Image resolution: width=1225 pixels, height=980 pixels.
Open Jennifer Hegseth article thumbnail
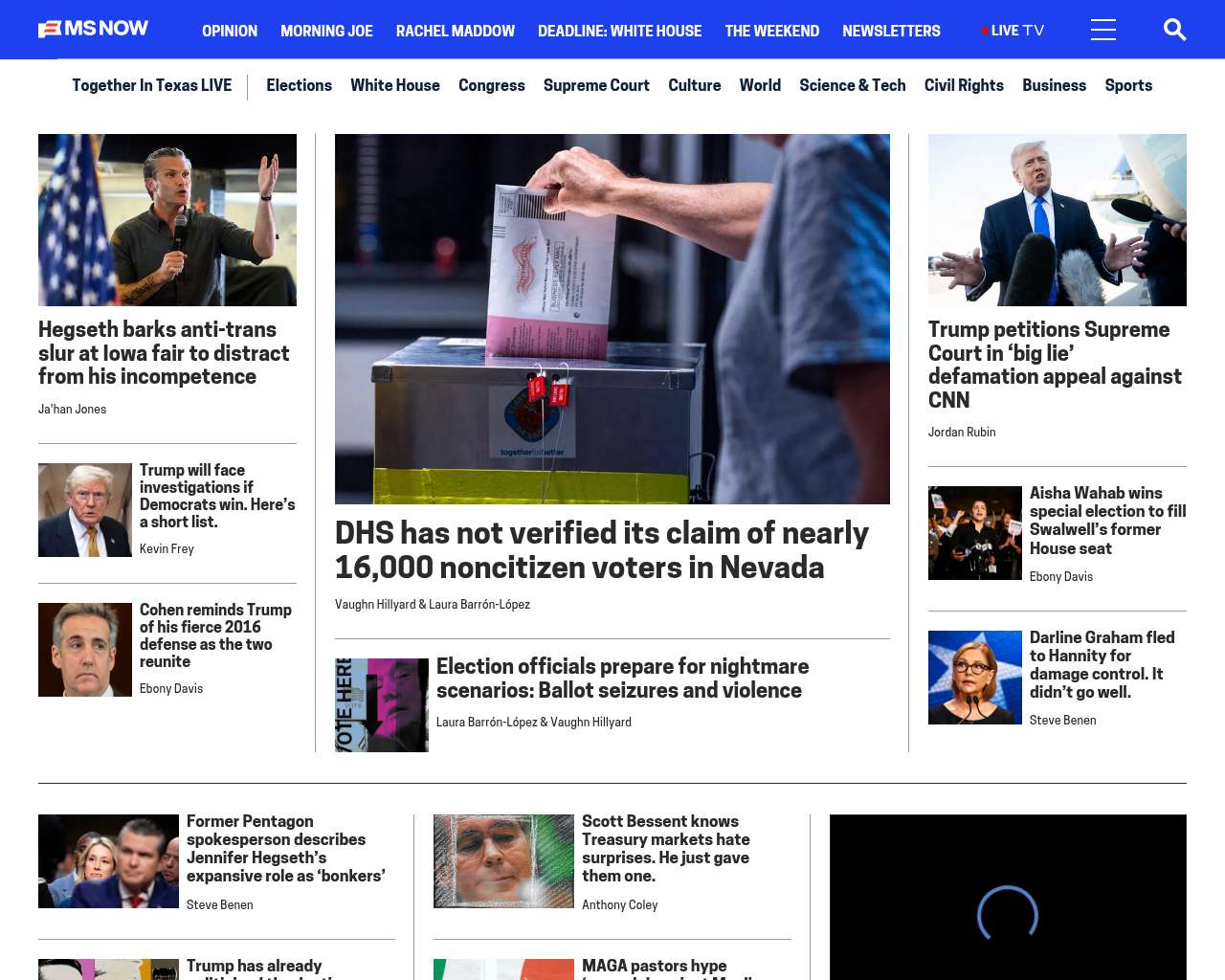pos(108,861)
